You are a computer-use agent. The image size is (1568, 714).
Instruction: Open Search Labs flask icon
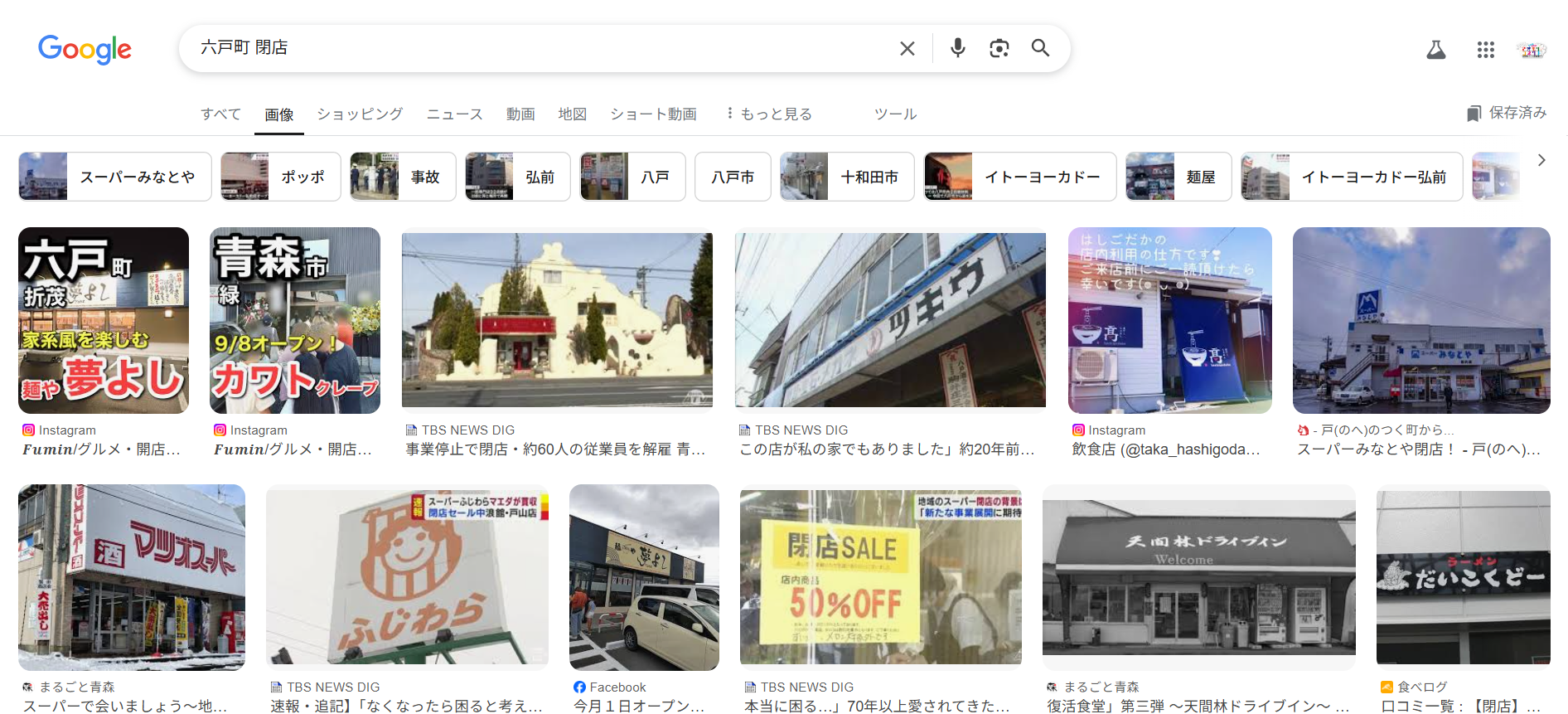click(x=1436, y=50)
